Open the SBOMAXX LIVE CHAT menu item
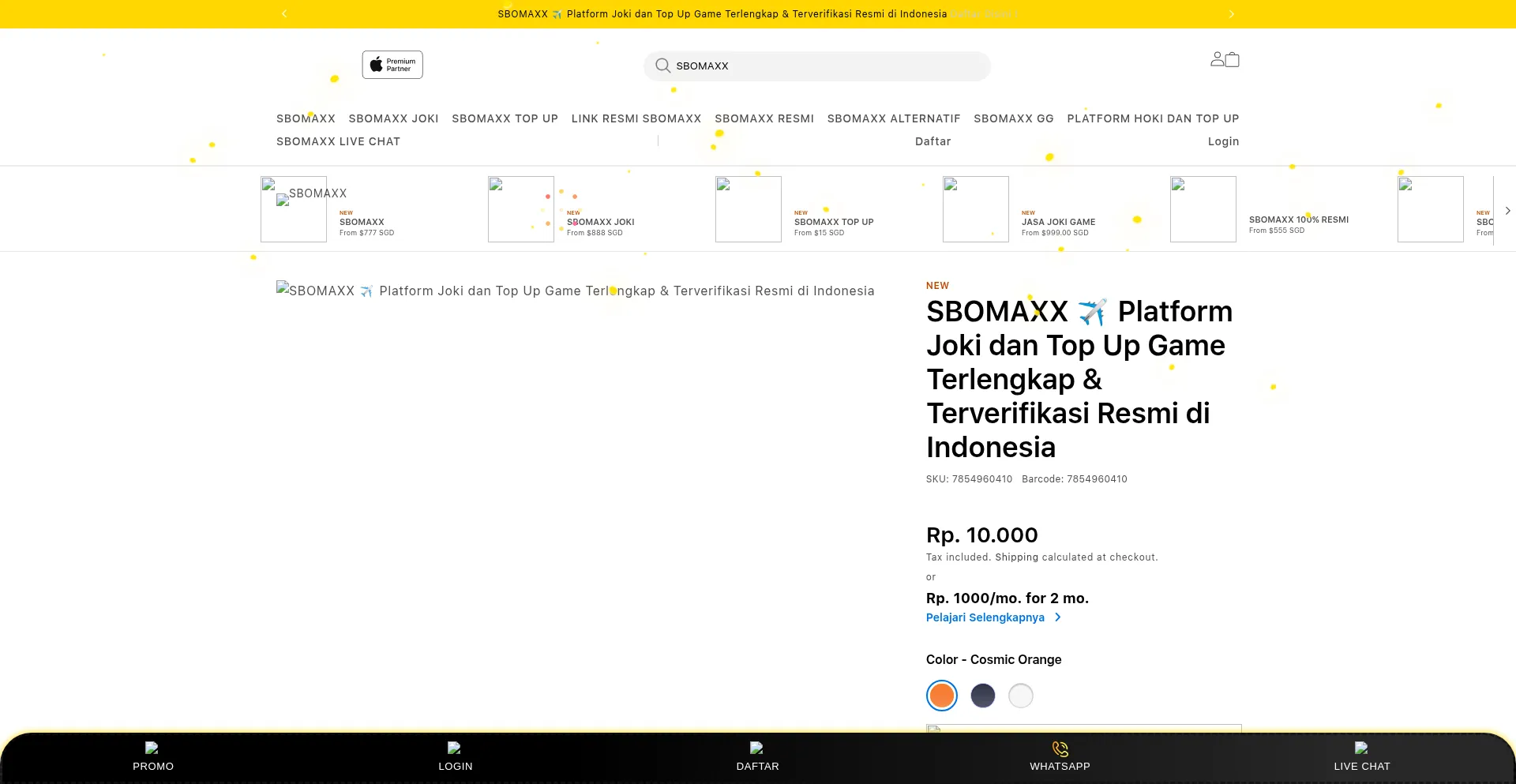 [x=339, y=141]
